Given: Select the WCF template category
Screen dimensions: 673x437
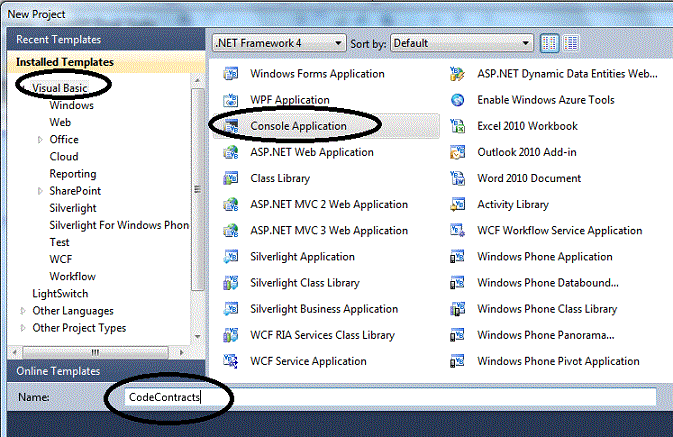Looking at the screenshot, I should pyautogui.click(x=61, y=260).
